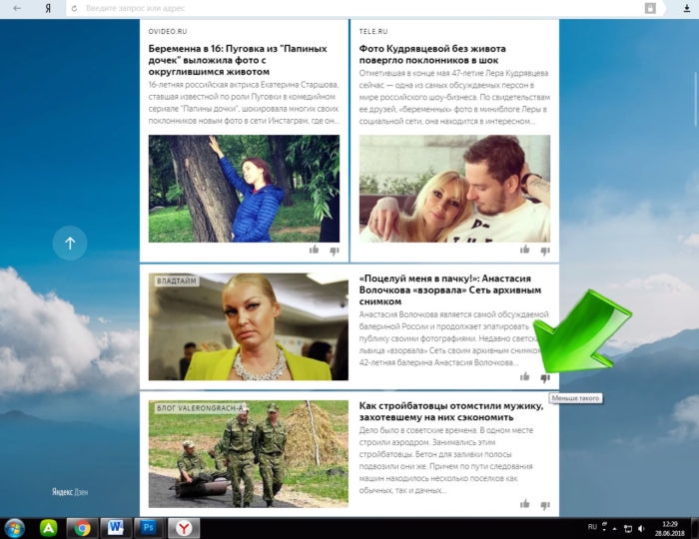
Task: Click the browser back arrow
Action: (x=17, y=8)
